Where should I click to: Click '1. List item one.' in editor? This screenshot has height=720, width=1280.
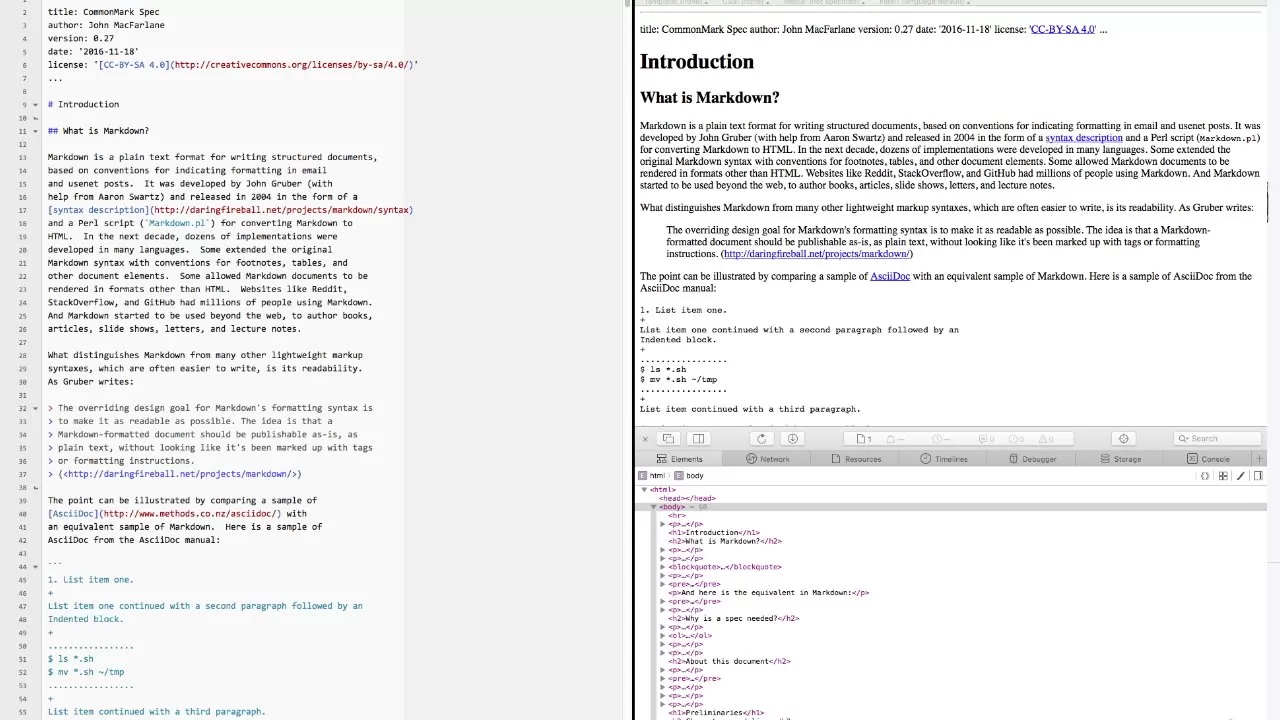pos(90,580)
